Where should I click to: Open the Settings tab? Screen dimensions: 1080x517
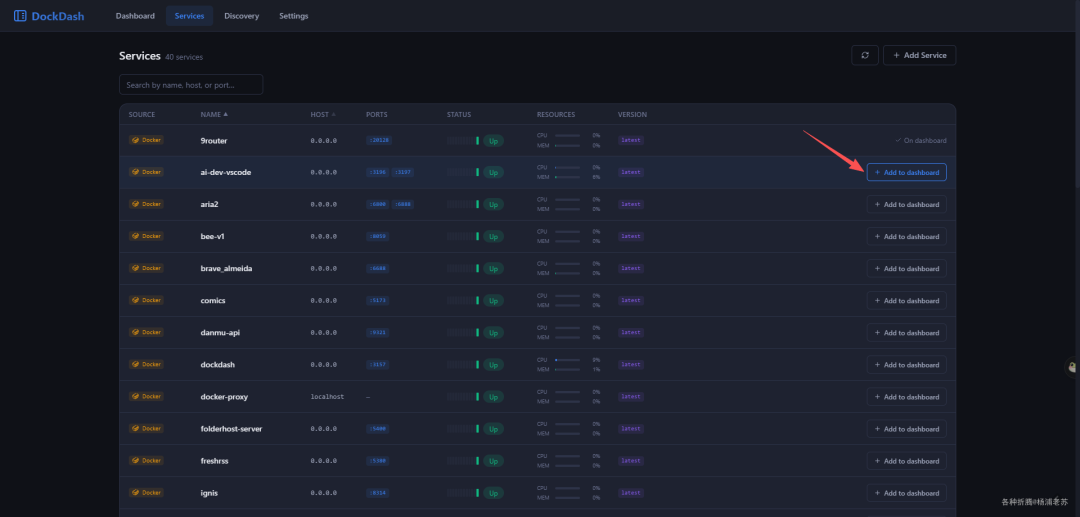point(294,16)
